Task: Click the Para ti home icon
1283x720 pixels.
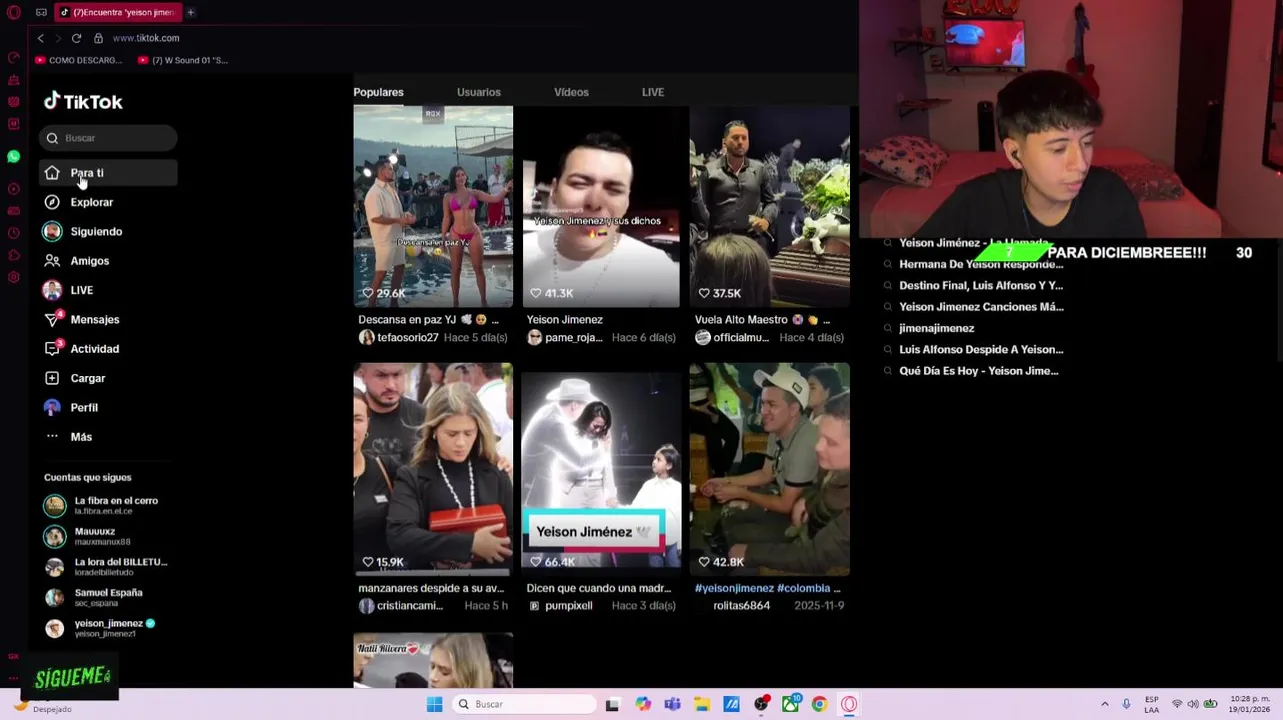Action: [52, 173]
